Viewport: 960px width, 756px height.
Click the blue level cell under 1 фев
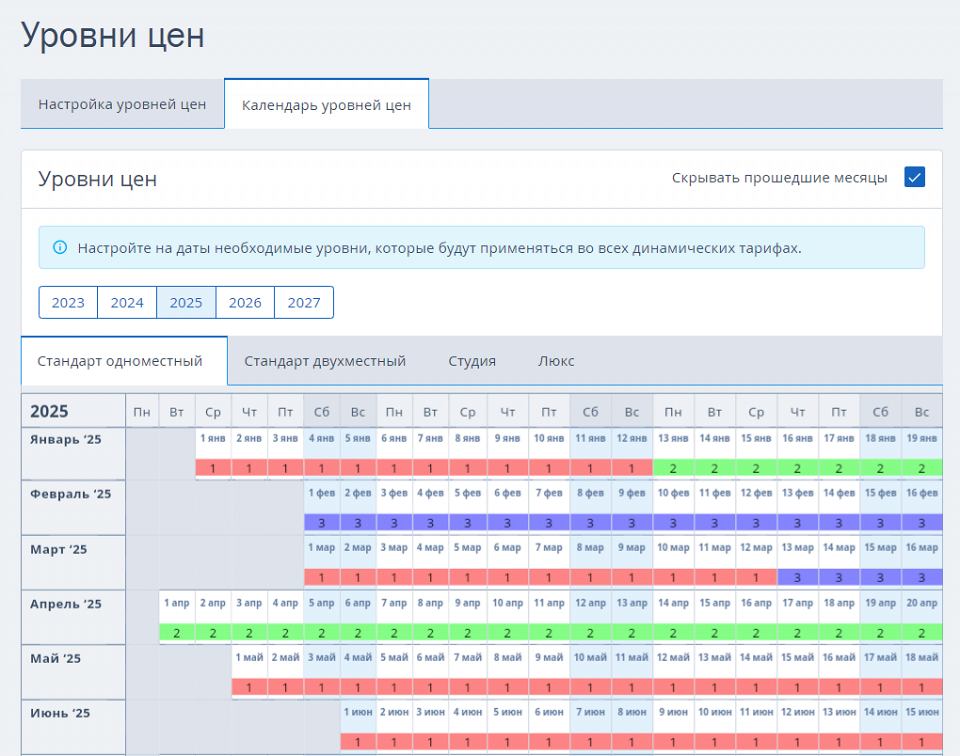tap(322, 523)
